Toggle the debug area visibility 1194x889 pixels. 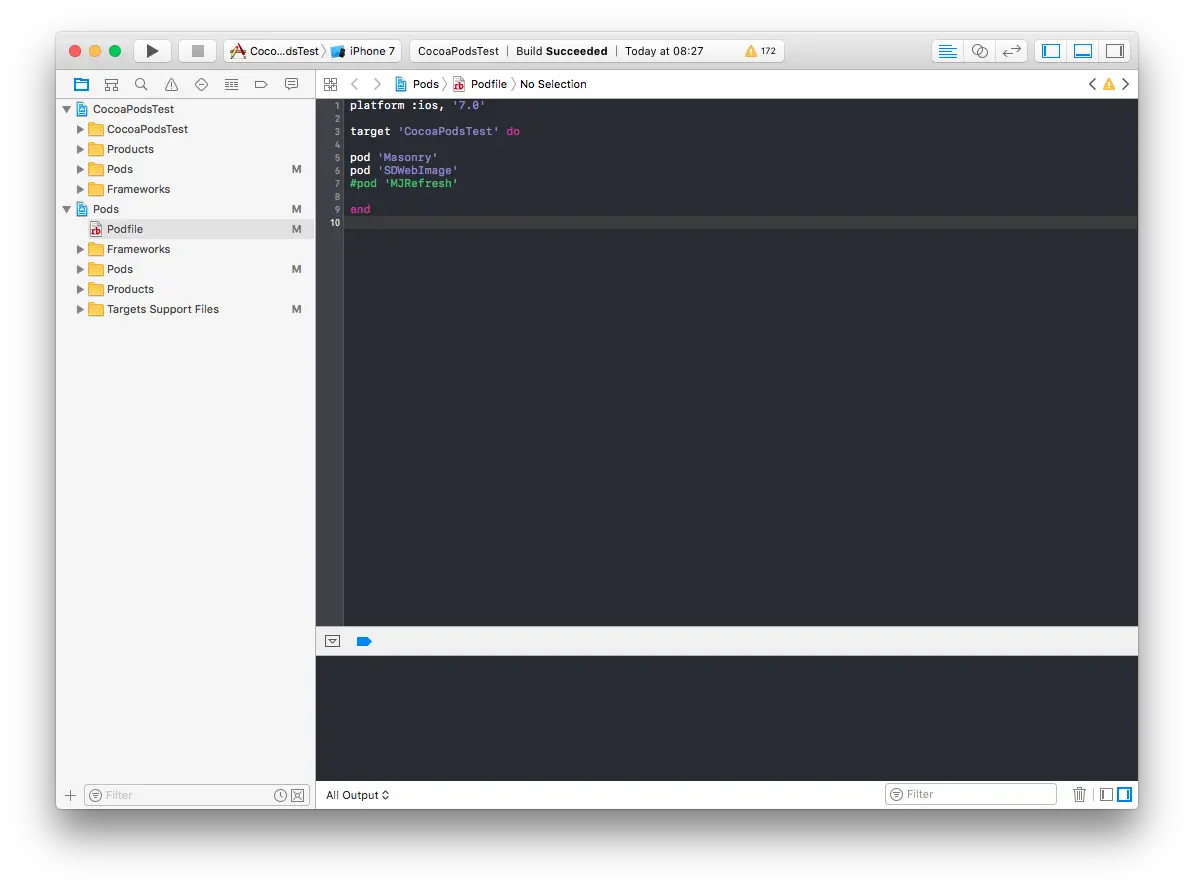(x=1082, y=50)
